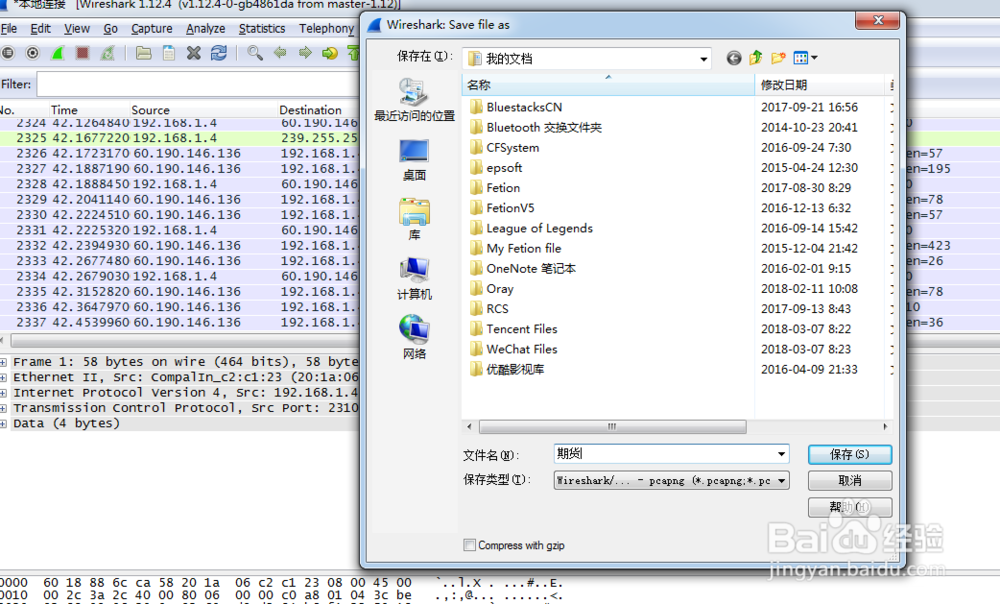Open the file name history dropdown arrow

coord(781,454)
